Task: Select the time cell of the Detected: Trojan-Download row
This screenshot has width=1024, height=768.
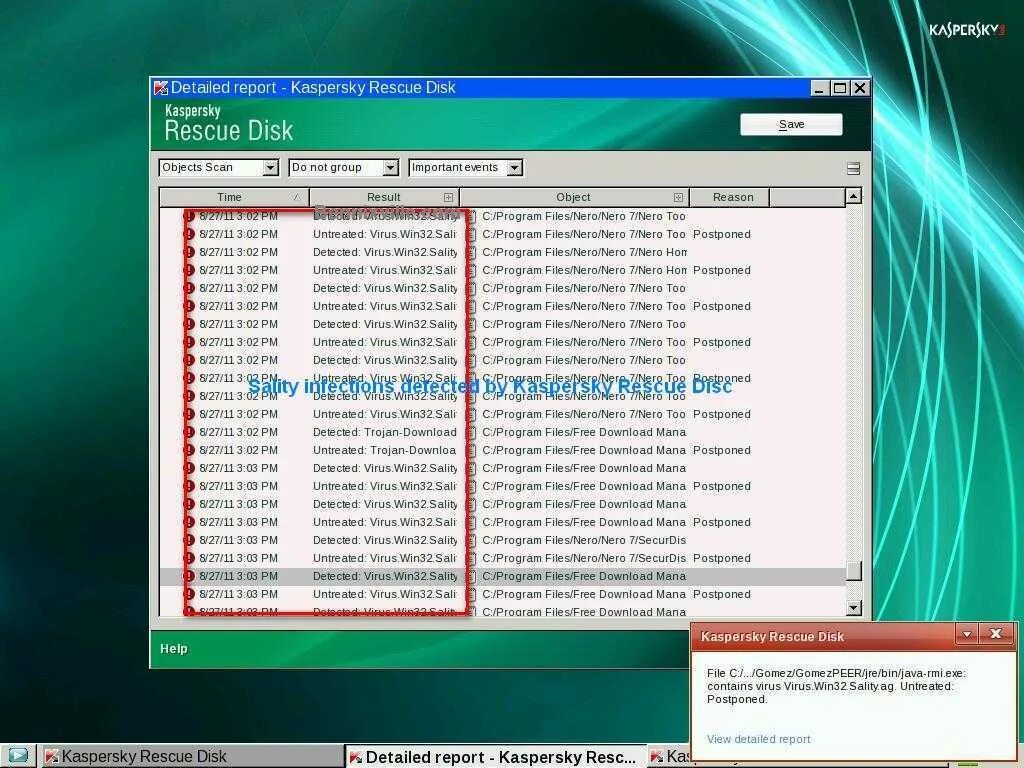Action: coord(238,432)
